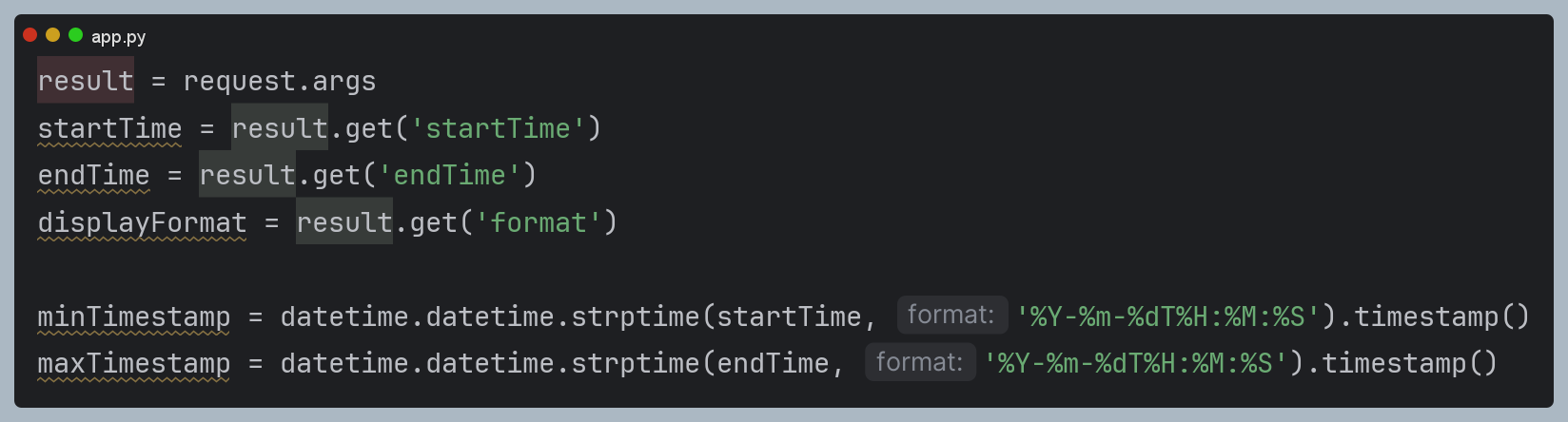Click the maxTimestamp variable name
This screenshot has width=1568, height=422.
[133, 363]
